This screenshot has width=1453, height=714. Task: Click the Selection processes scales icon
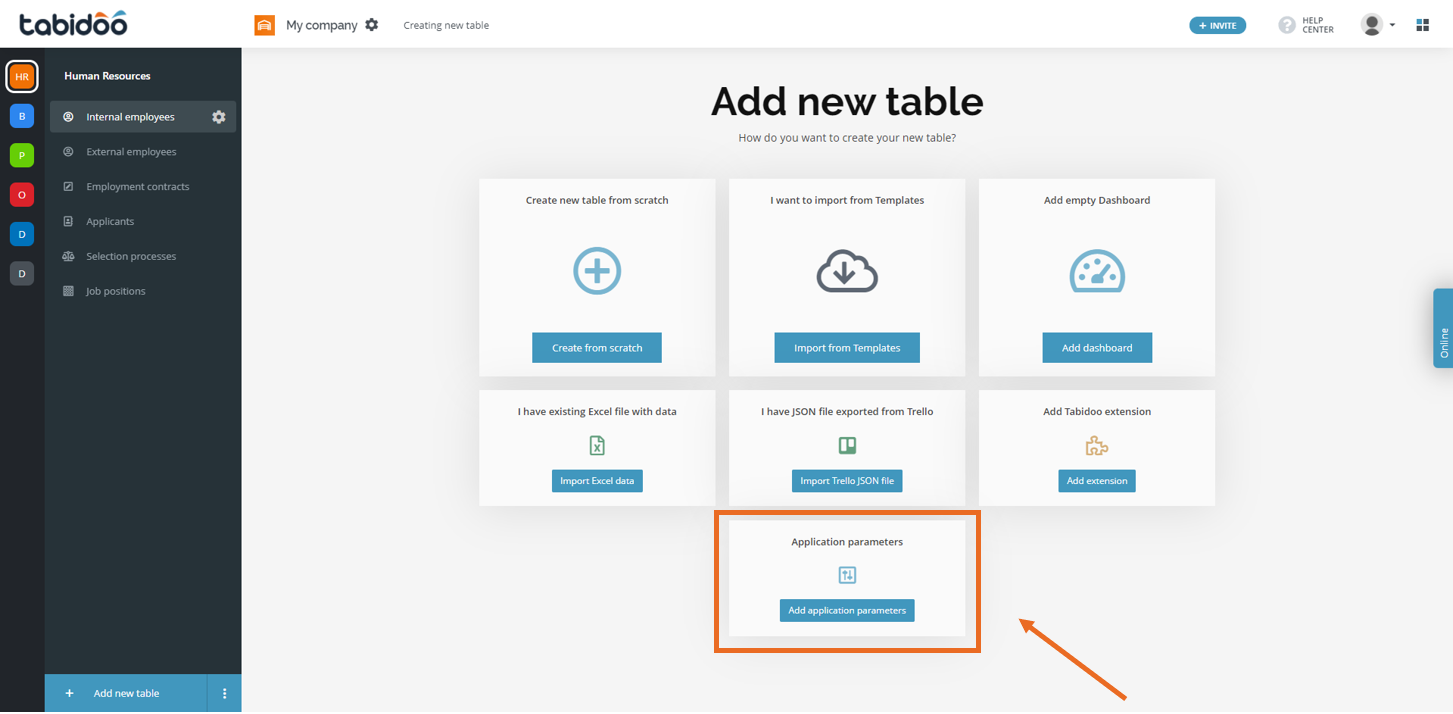[x=68, y=257]
